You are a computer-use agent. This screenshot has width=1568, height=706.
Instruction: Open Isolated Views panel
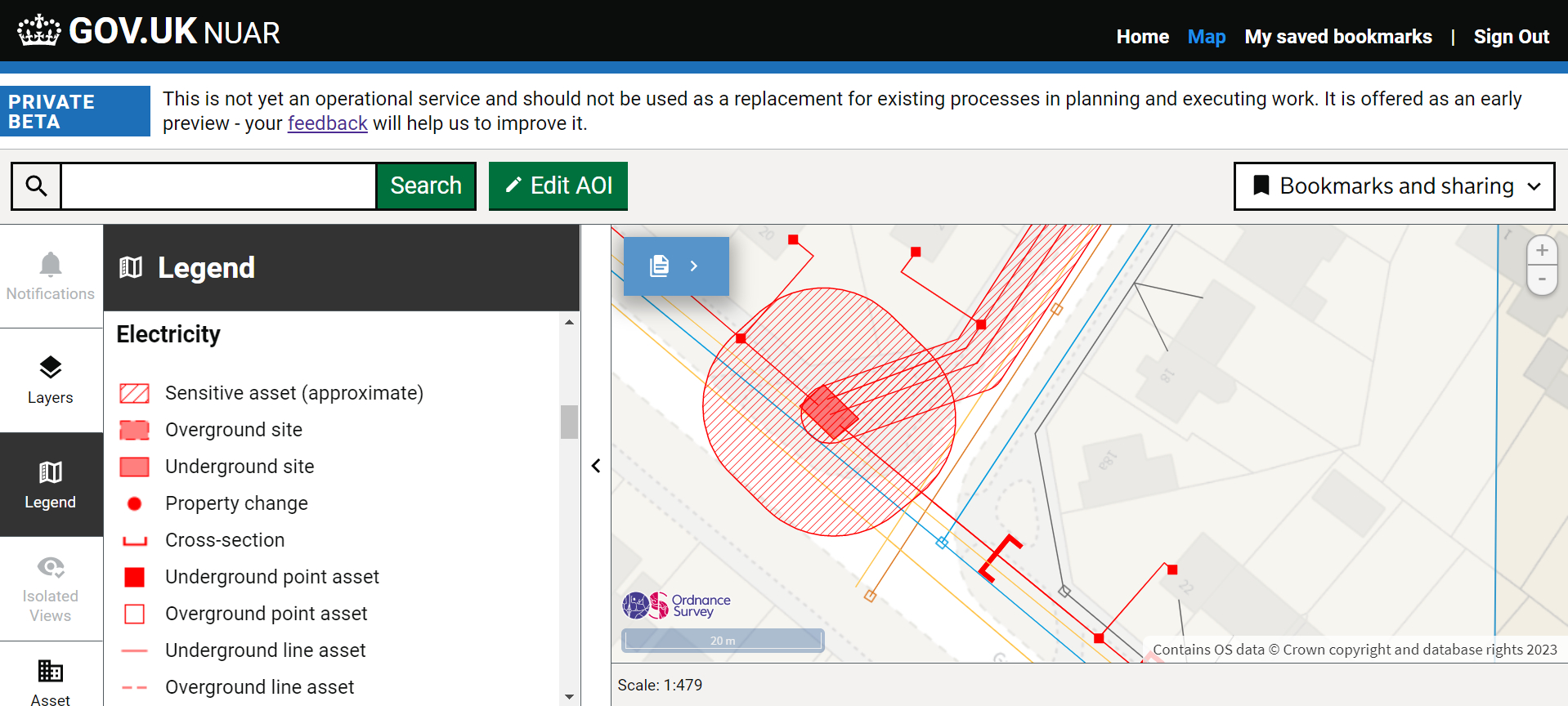coord(51,588)
